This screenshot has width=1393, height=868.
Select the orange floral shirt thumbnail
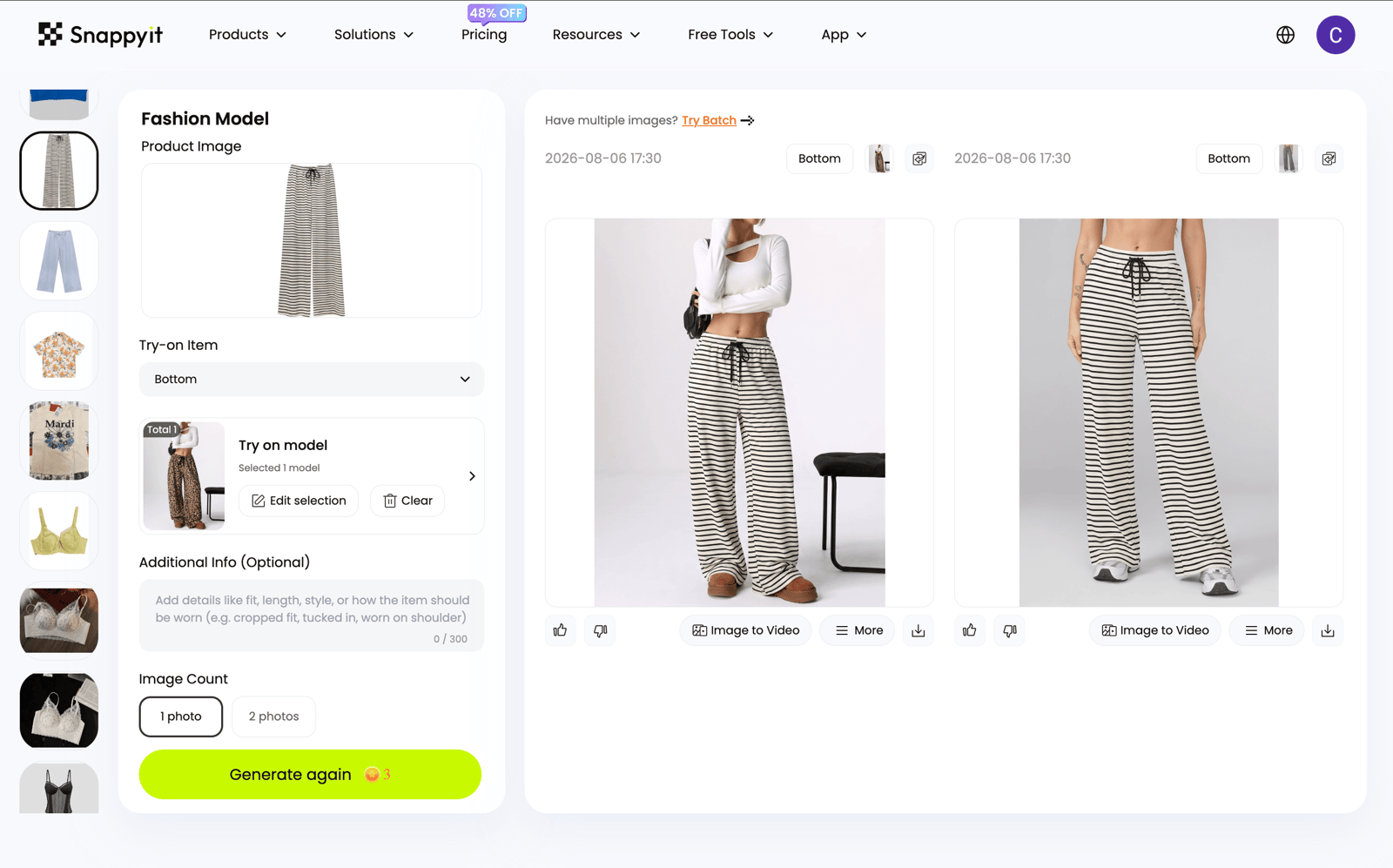(x=59, y=351)
